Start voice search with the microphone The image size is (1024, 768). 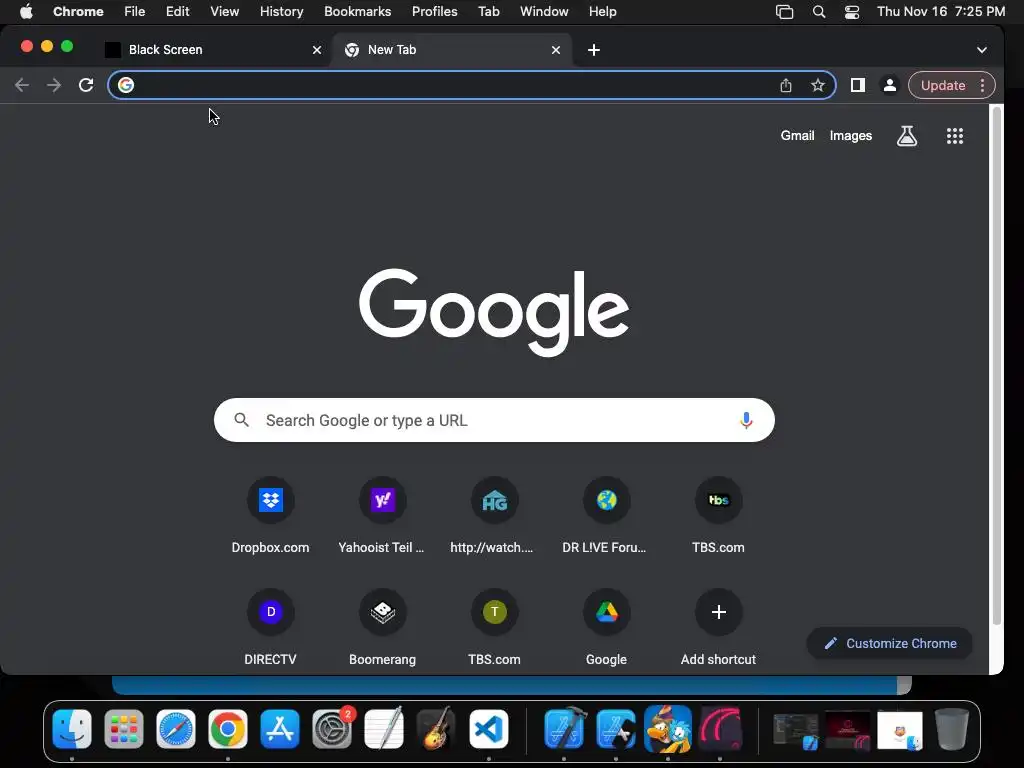click(x=746, y=421)
